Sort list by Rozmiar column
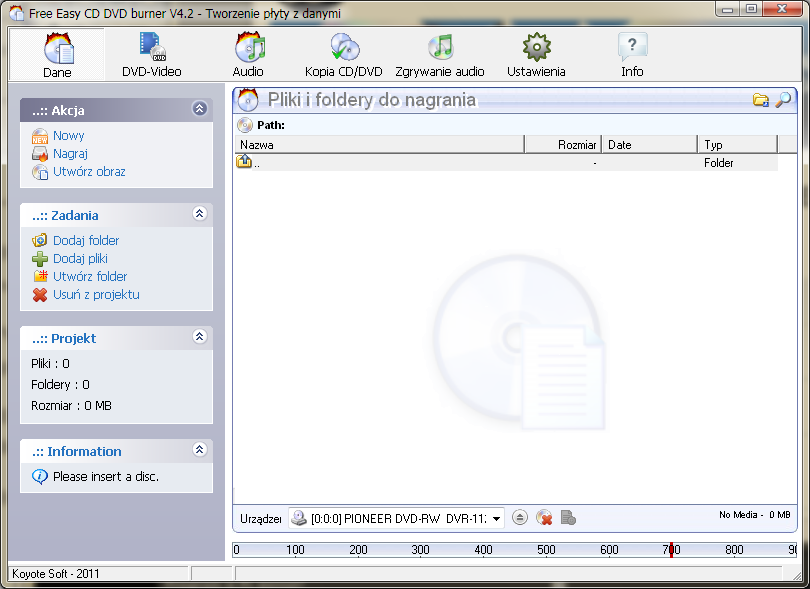 [x=563, y=145]
